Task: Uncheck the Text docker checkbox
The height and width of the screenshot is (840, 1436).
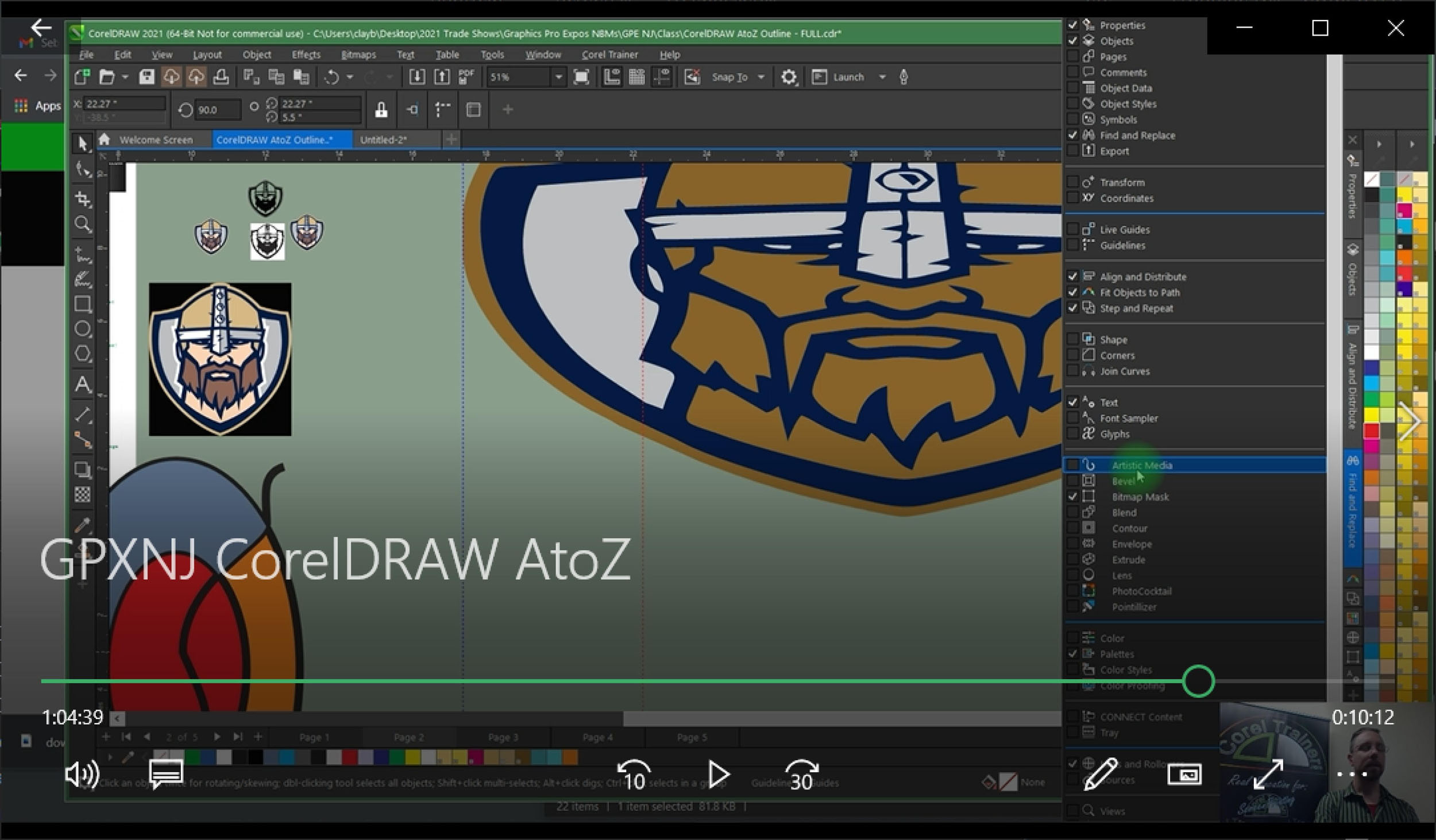Action: point(1072,402)
